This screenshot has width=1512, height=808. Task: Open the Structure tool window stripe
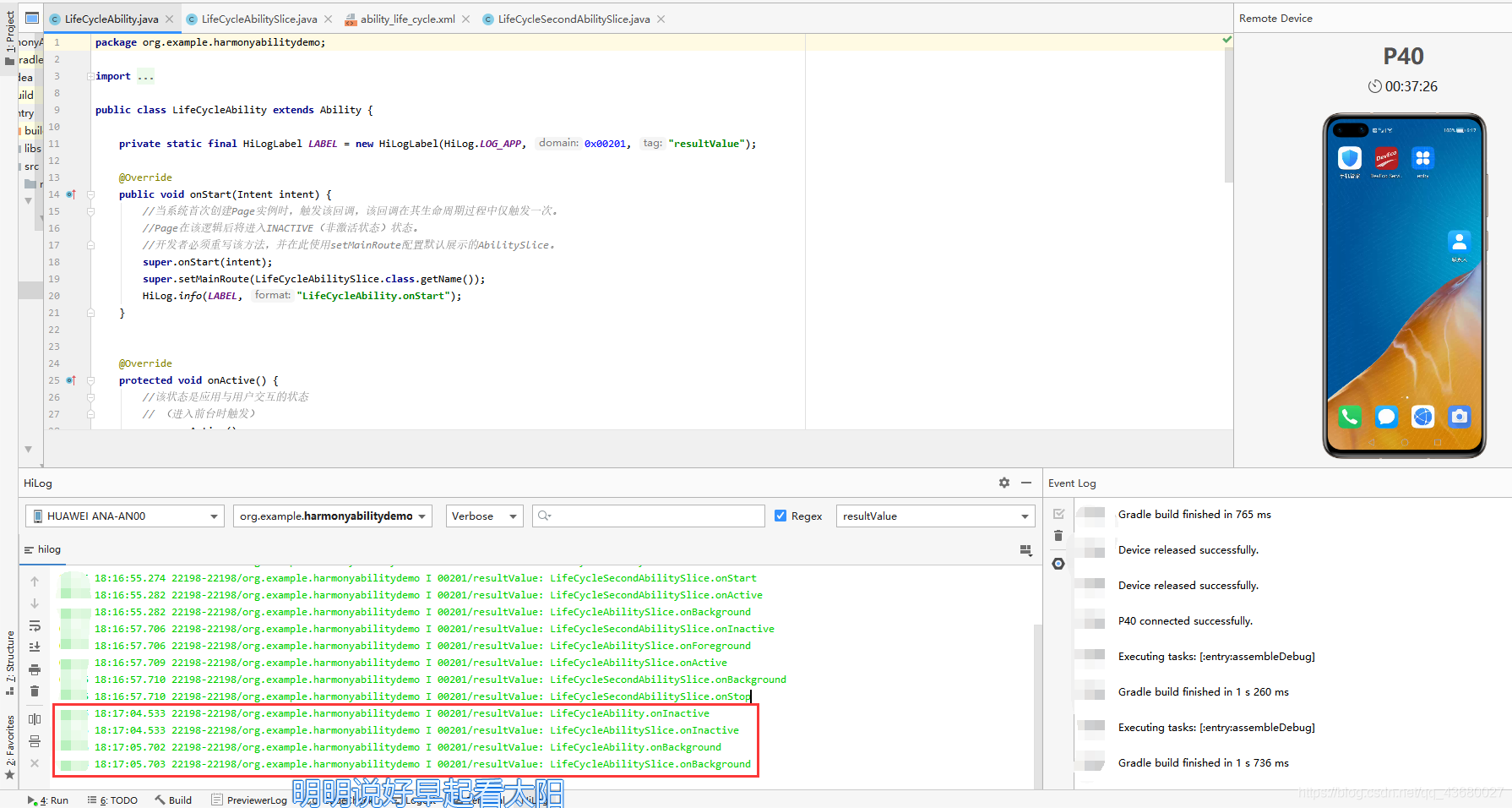click(x=10, y=663)
